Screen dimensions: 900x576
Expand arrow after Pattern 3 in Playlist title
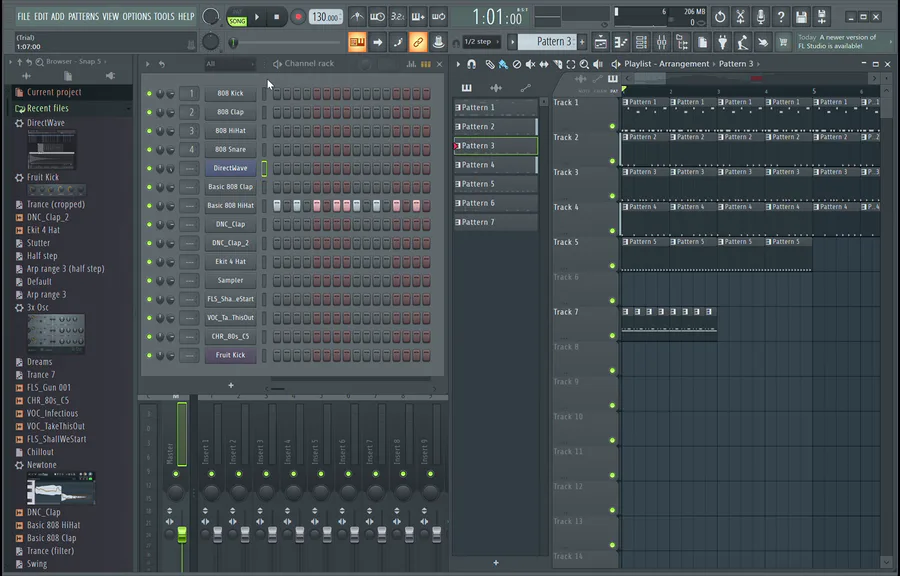[x=758, y=64]
